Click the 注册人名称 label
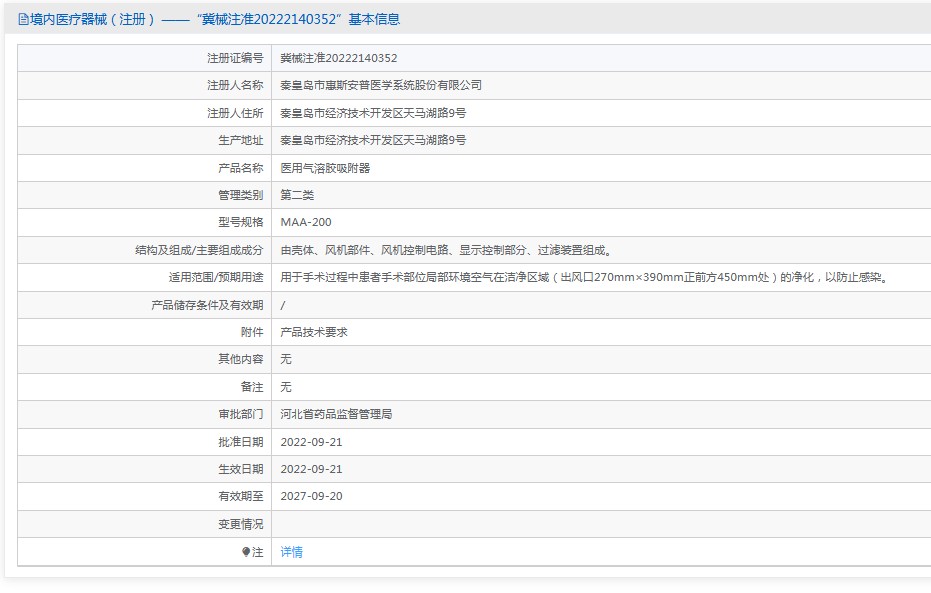Image resolution: width=931 pixels, height=593 pixels. [235, 85]
